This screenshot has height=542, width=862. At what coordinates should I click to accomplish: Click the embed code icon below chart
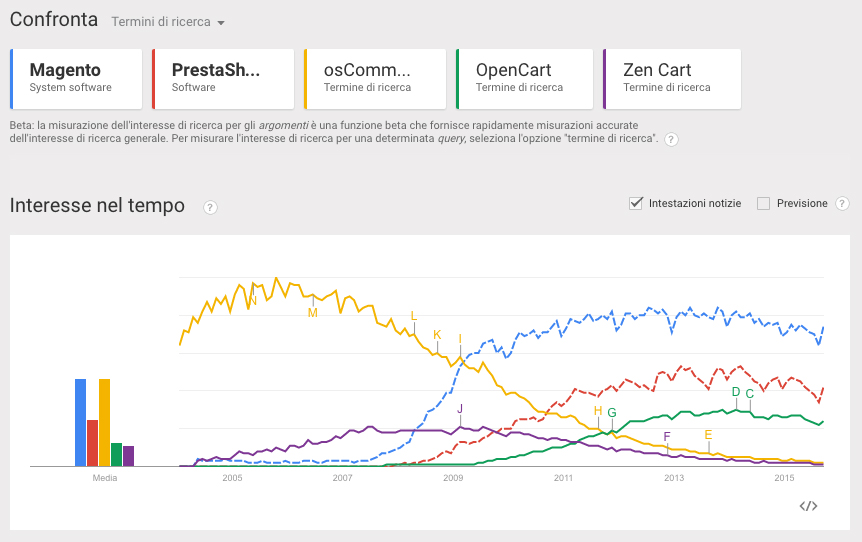click(809, 506)
